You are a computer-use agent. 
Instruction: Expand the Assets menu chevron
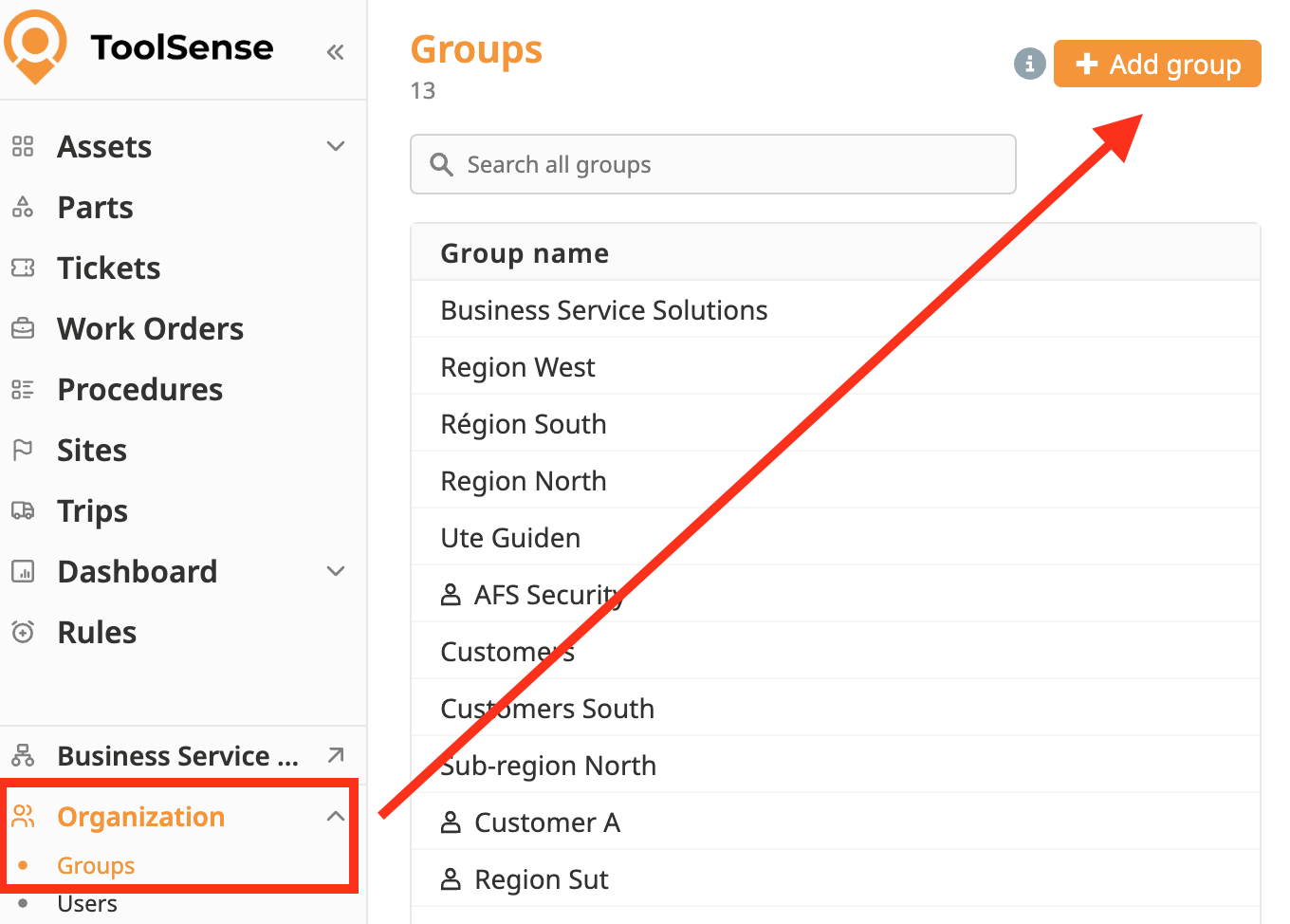pyautogui.click(x=336, y=147)
